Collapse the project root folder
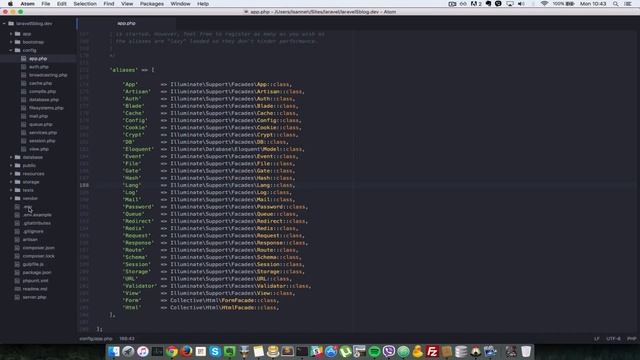The height and width of the screenshot is (360, 640). (x=4, y=24)
